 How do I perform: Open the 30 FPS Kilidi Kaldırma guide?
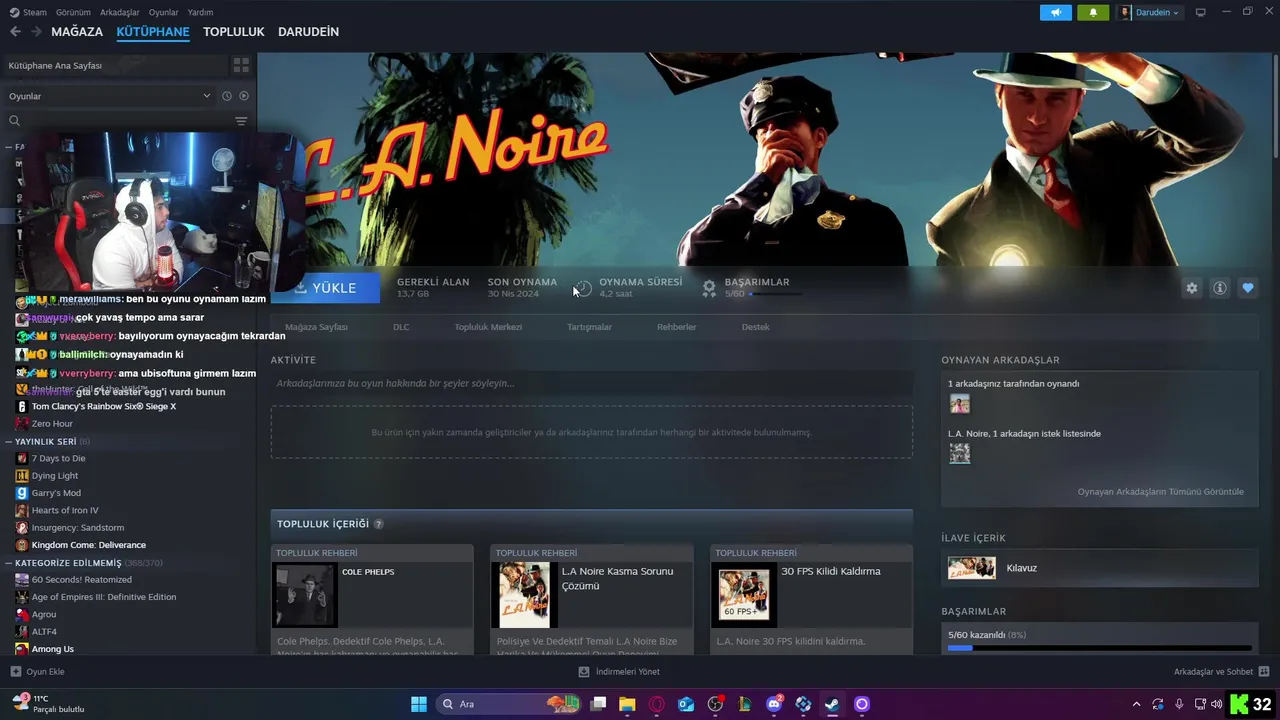click(x=811, y=601)
